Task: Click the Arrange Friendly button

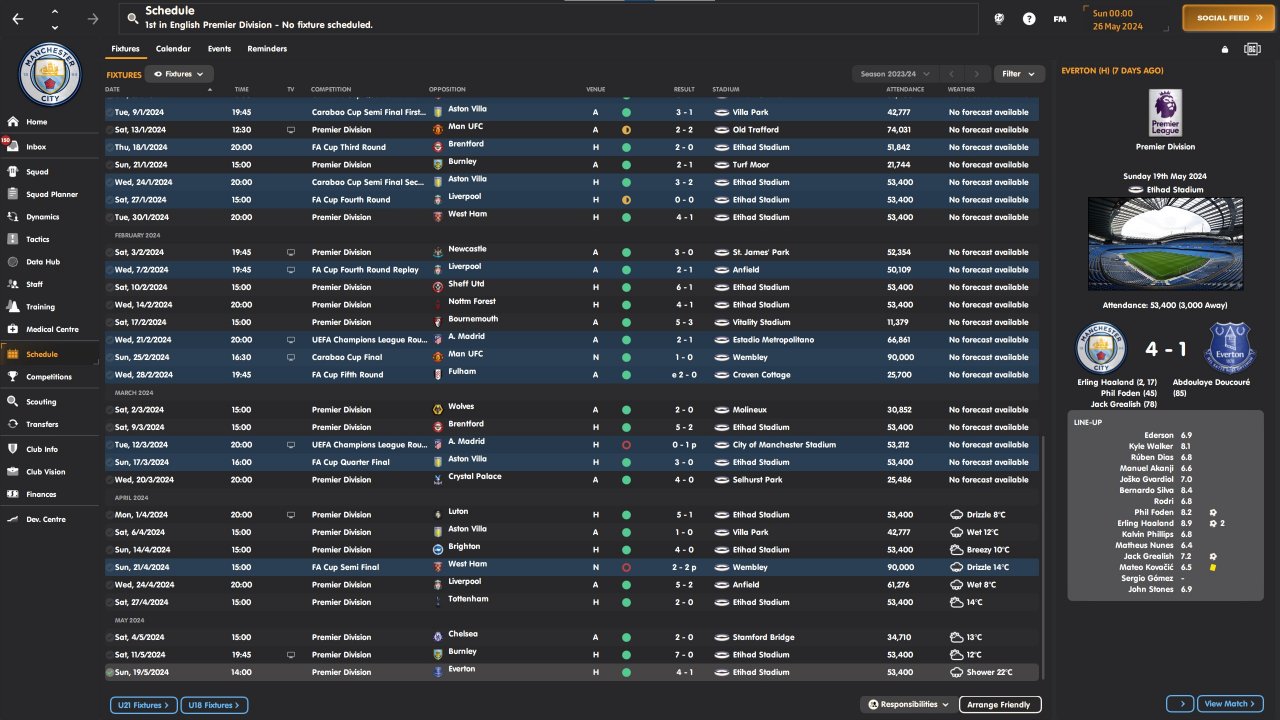Action: pos(1000,704)
